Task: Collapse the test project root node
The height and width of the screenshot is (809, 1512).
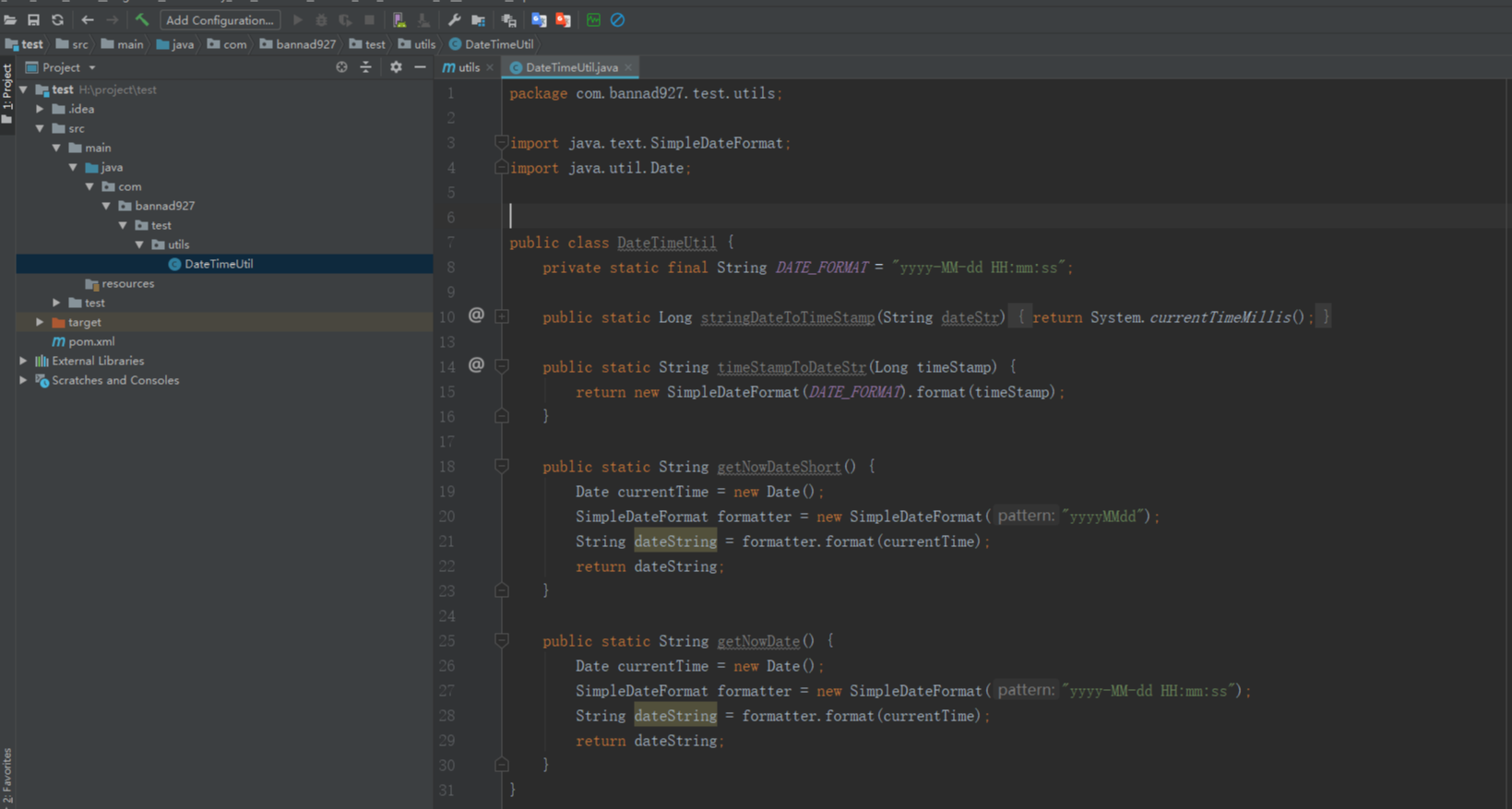Action: [24, 89]
